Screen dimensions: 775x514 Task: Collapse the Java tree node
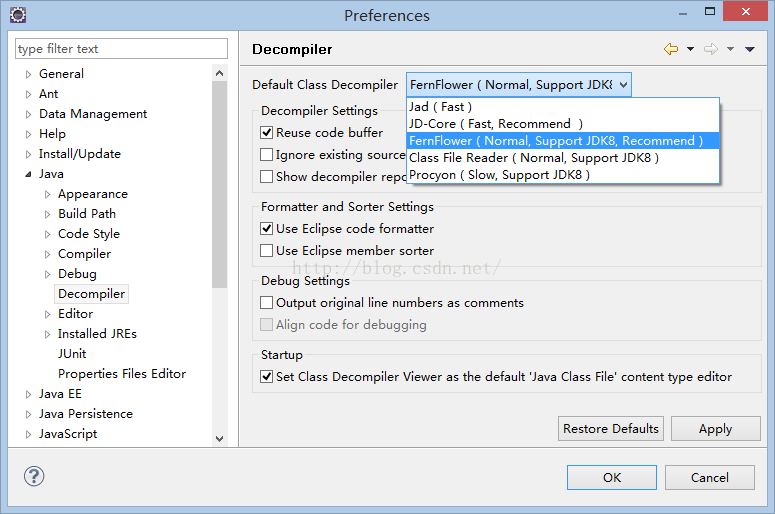pos(28,174)
